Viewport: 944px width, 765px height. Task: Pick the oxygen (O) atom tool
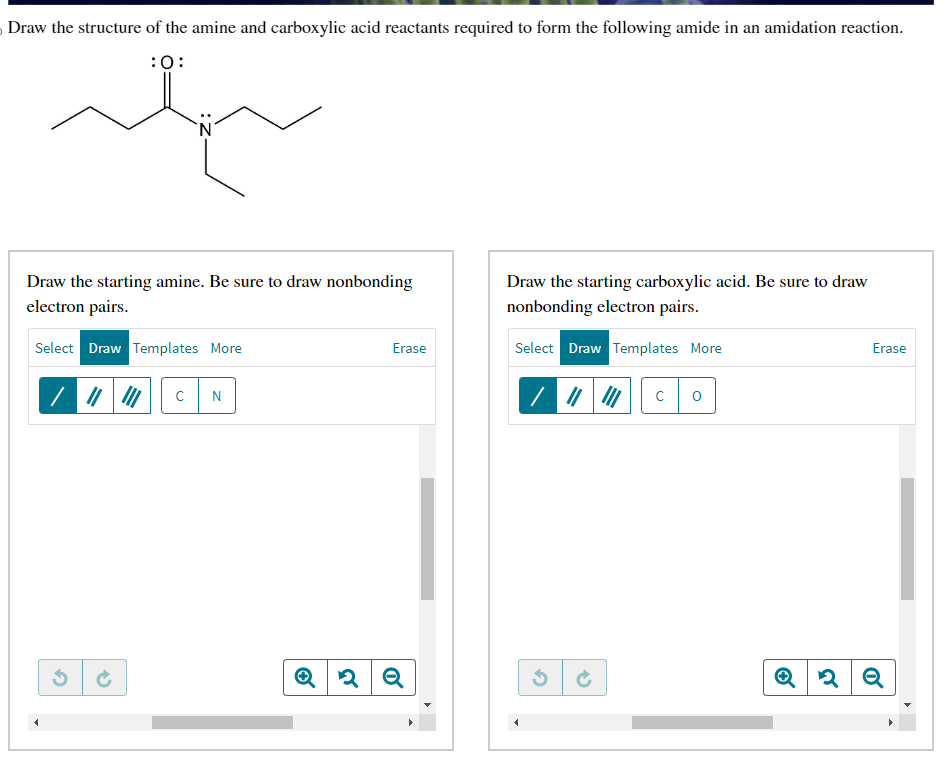pos(696,395)
